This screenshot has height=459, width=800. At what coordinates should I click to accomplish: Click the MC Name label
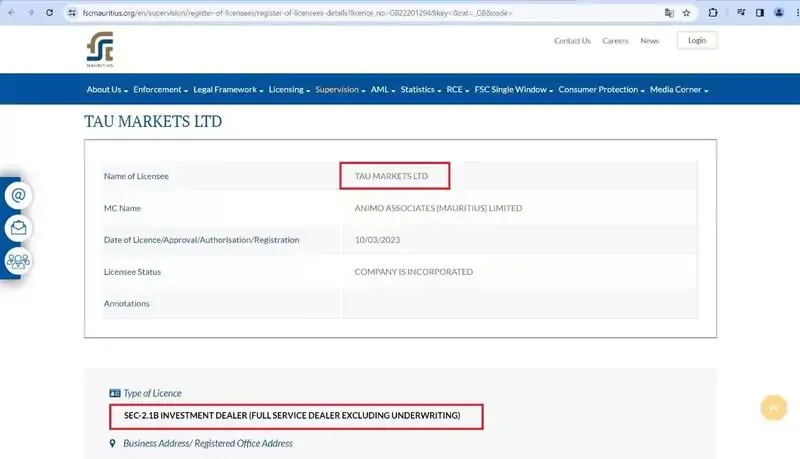122,208
